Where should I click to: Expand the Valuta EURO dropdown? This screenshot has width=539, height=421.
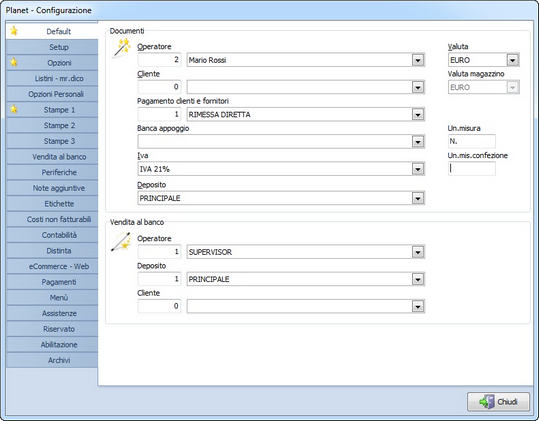512,60
